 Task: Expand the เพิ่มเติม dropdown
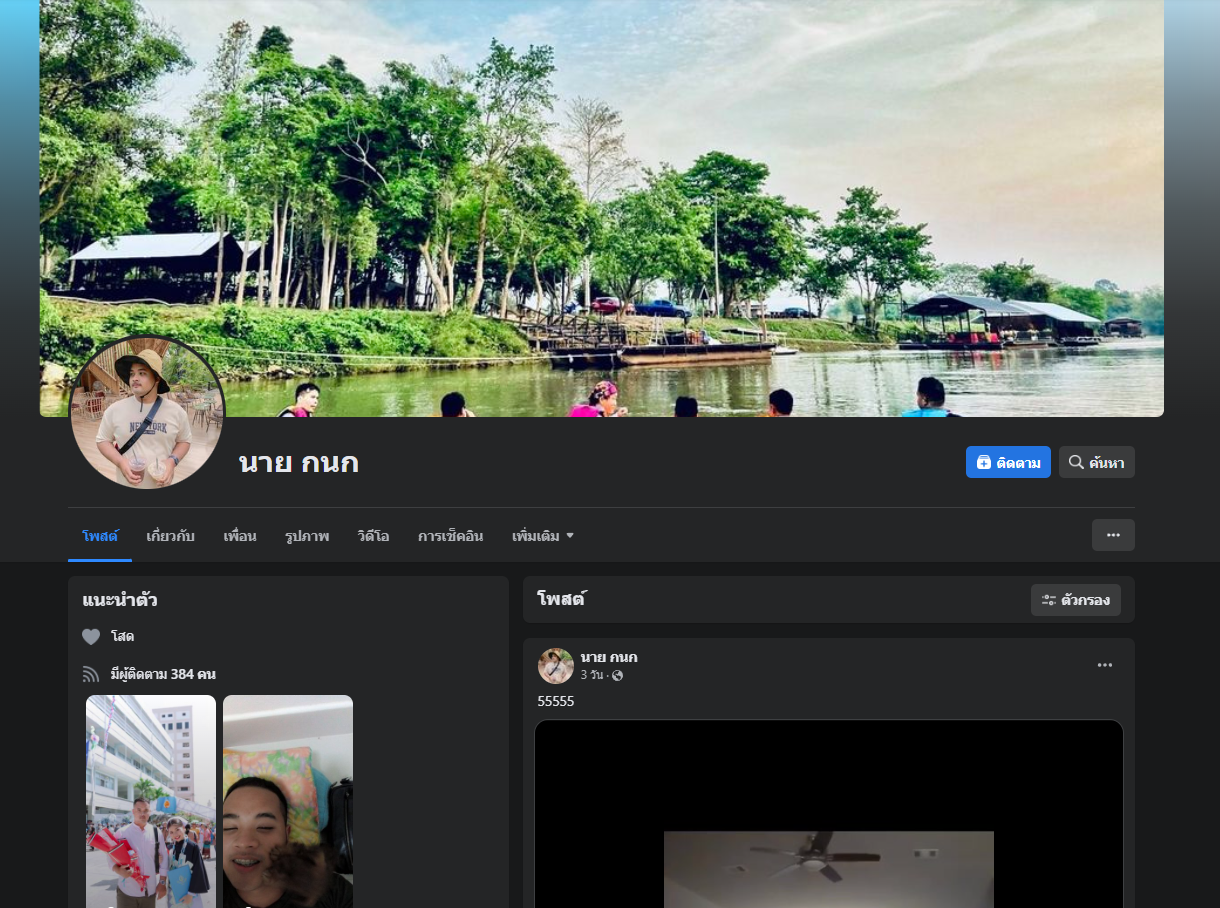coord(543,536)
